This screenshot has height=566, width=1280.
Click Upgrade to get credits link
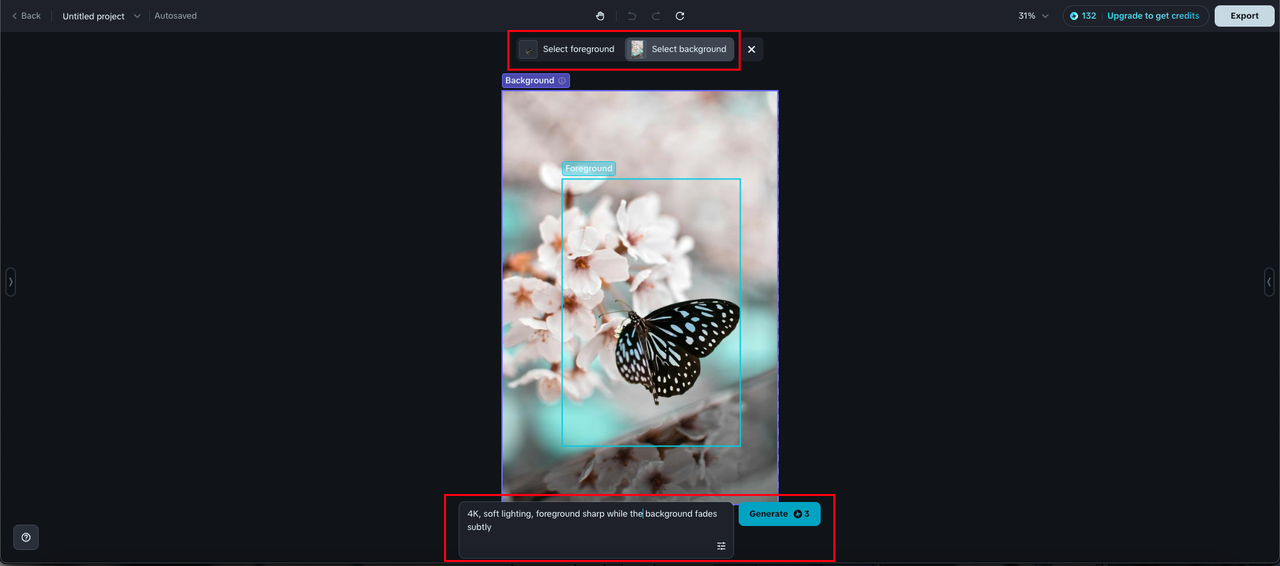click(x=1153, y=16)
